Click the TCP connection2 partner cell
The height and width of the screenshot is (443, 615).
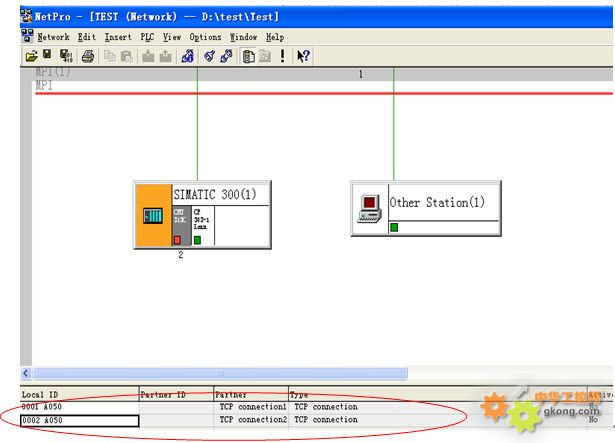point(251,420)
